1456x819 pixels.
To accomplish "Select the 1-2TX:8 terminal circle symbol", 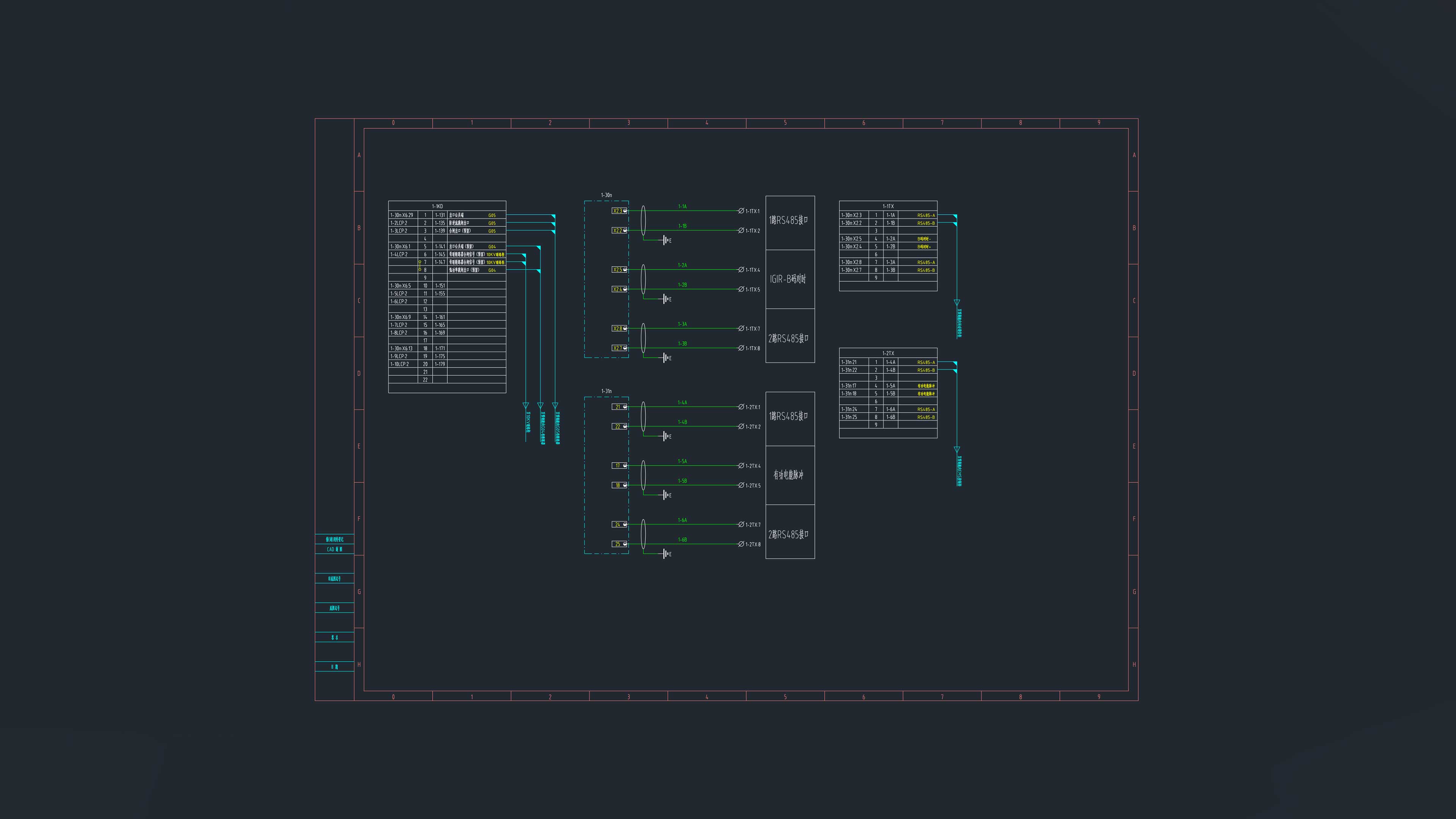I will point(741,544).
